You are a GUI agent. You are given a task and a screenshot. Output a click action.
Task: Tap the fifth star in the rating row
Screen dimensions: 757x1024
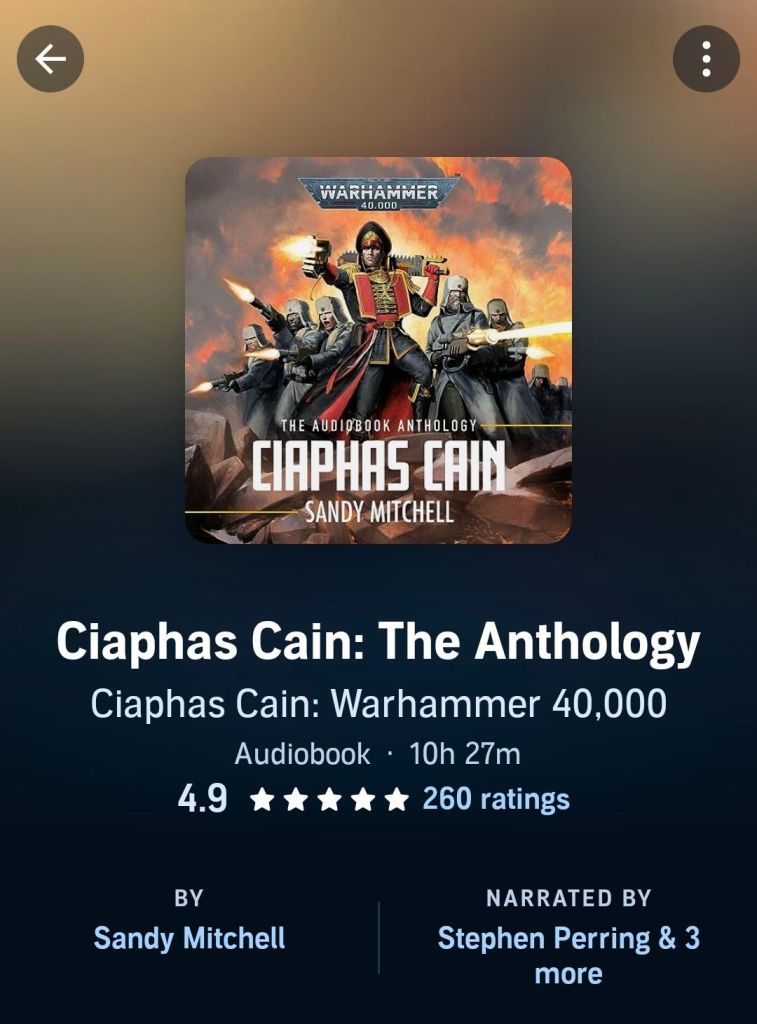tap(396, 799)
